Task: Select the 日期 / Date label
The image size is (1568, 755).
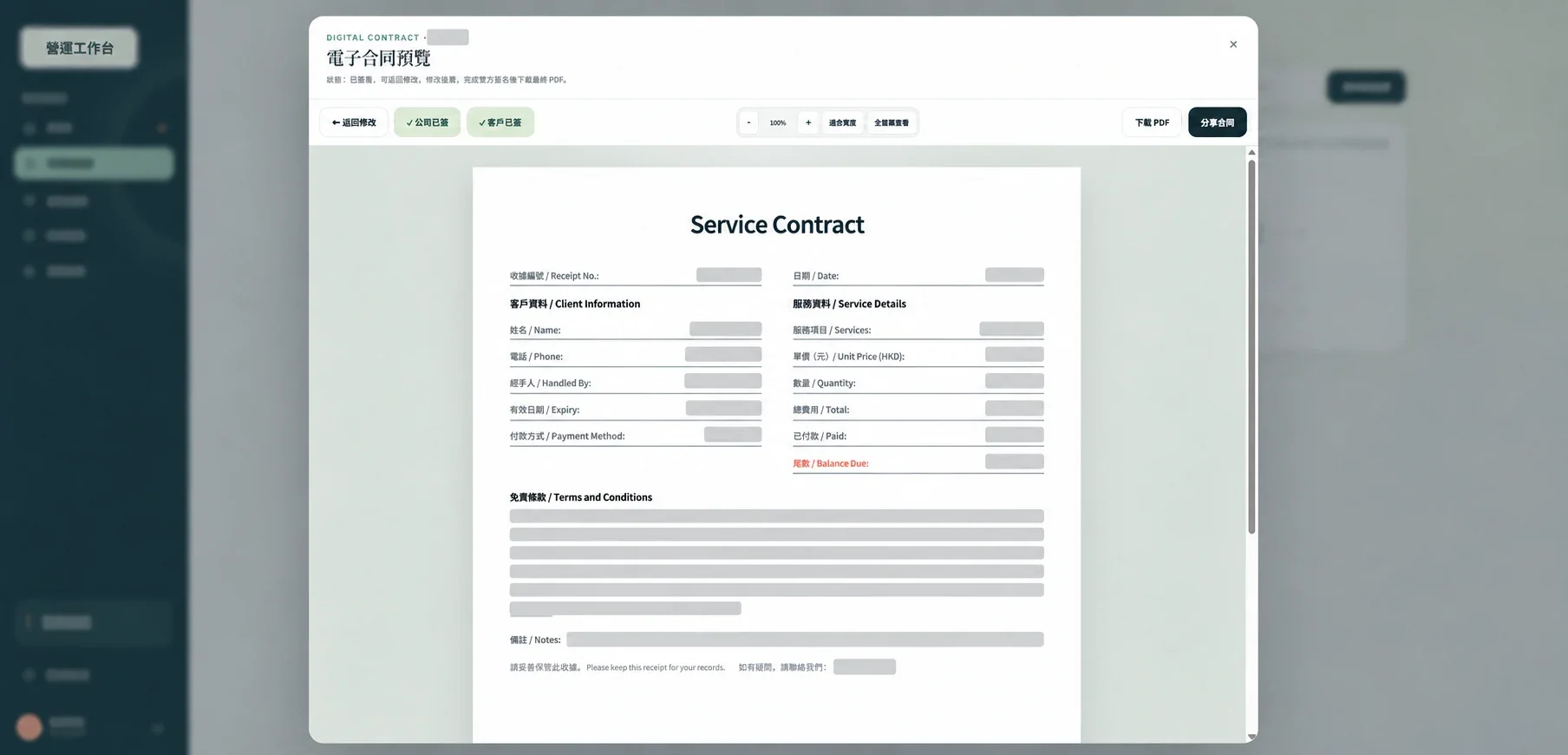Action: pyautogui.click(x=815, y=276)
